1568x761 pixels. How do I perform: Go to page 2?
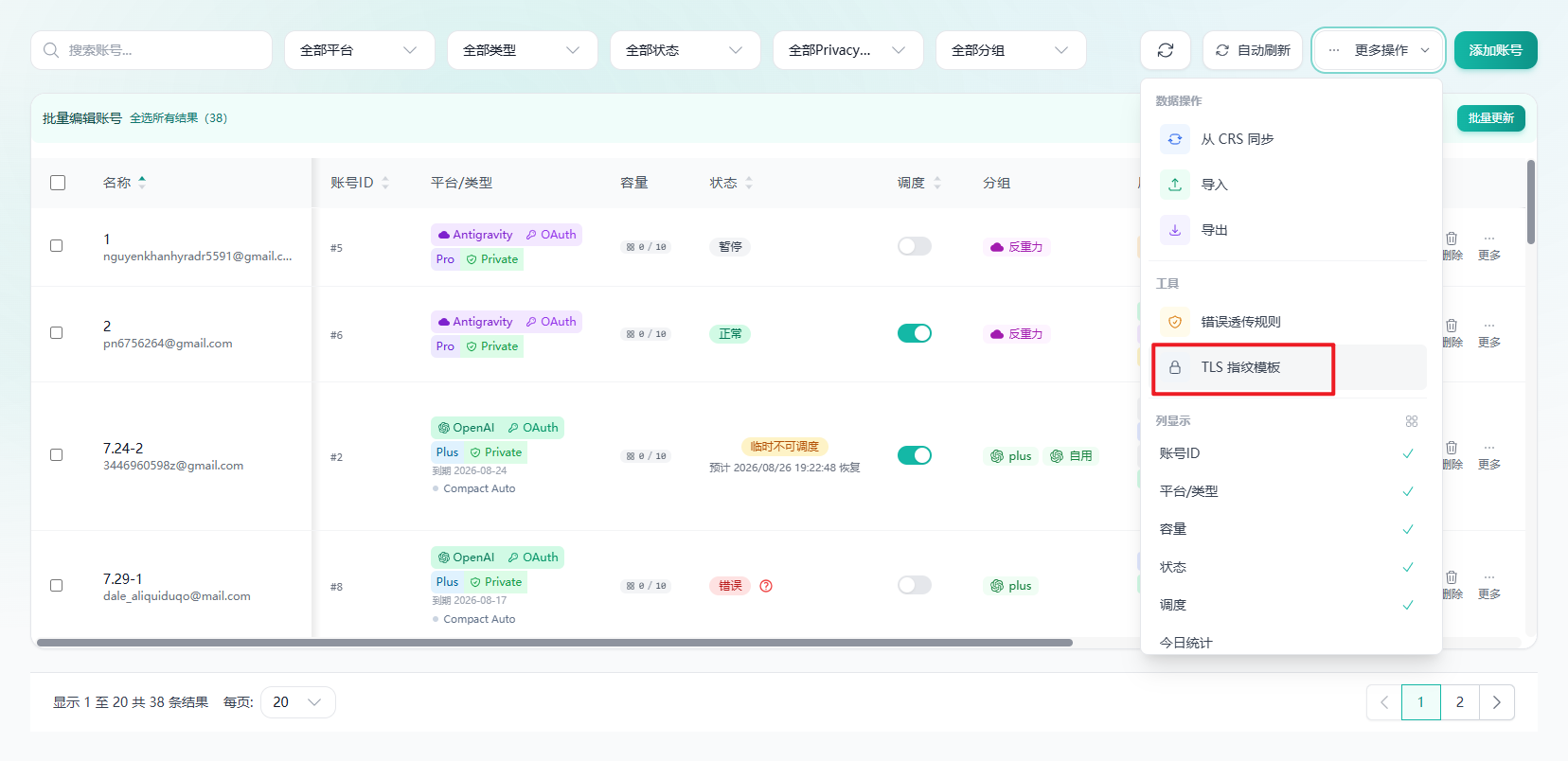(x=1459, y=702)
